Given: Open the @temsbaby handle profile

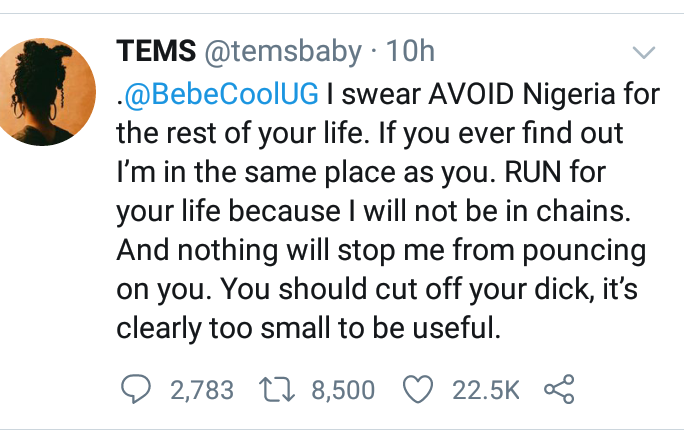Looking at the screenshot, I should pyautogui.click(x=283, y=51).
